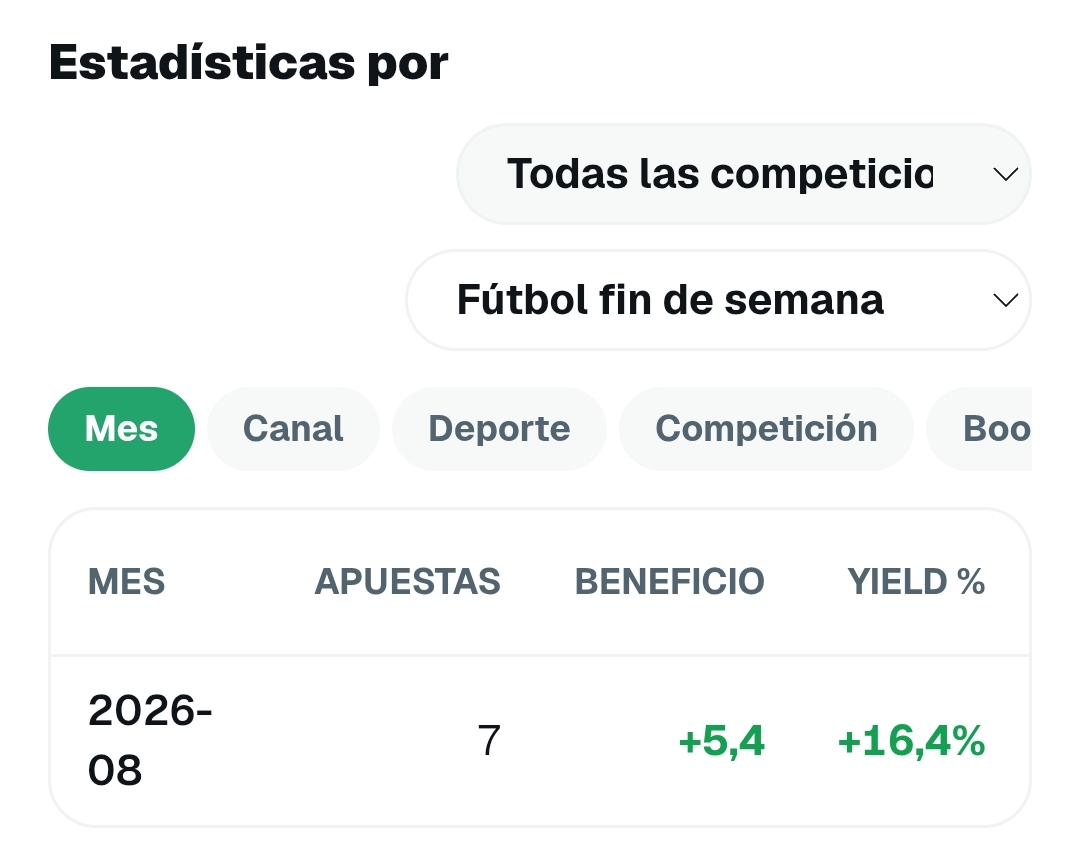1080x843 pixels.
Task: Switch to the Canal tab
Action: click(x=293, y=429)
